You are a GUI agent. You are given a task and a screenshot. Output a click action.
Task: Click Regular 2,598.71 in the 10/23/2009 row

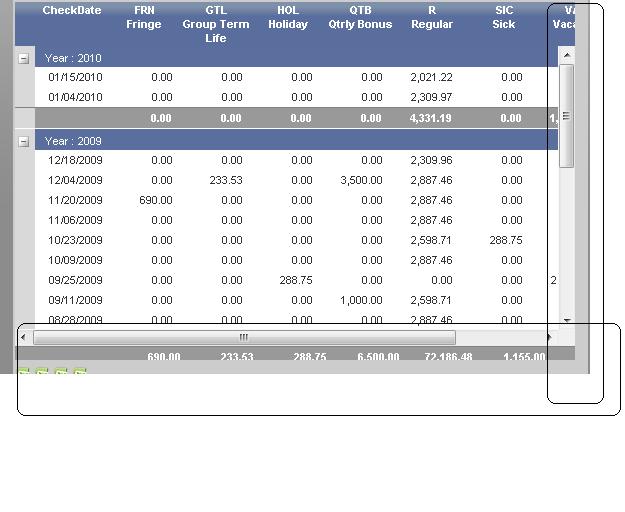click(432, 240)
